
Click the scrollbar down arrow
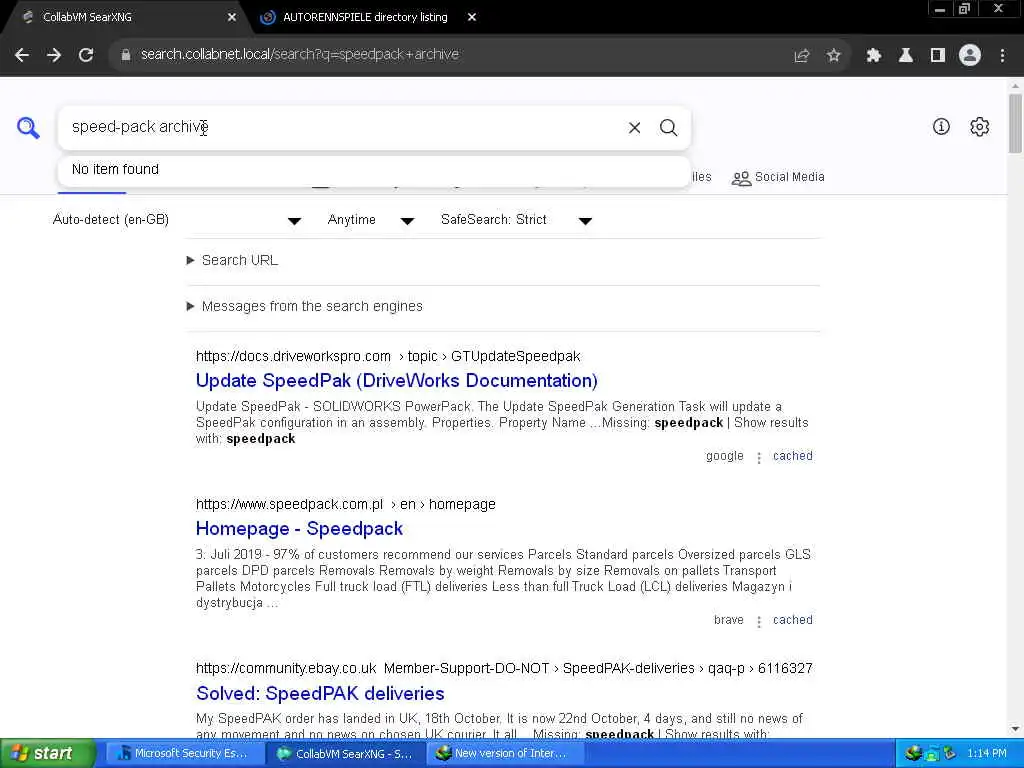pos(1015,728)
